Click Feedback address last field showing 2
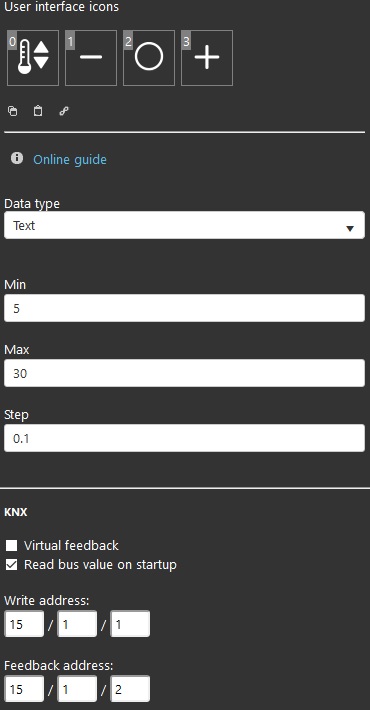The width and height of the screenshot is (370, 710). coord(130,689)
